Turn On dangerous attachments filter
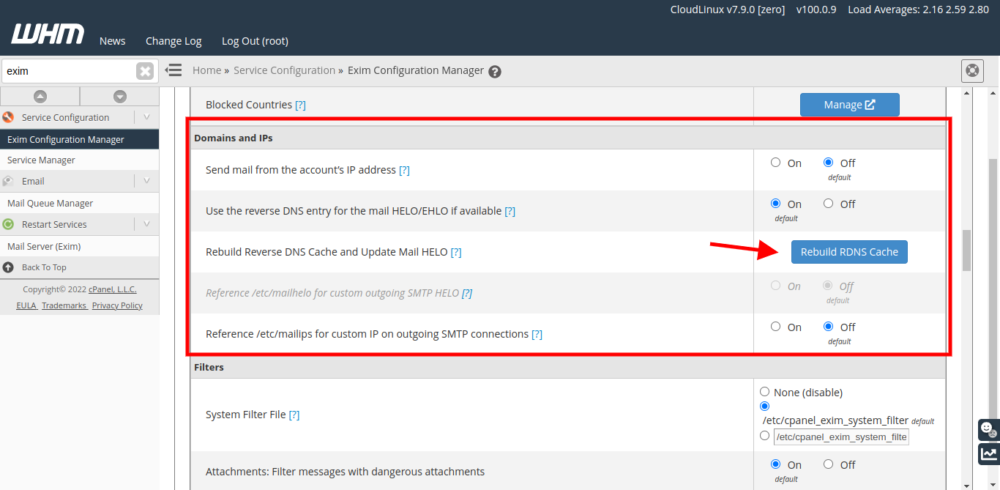 coord(776,464)
